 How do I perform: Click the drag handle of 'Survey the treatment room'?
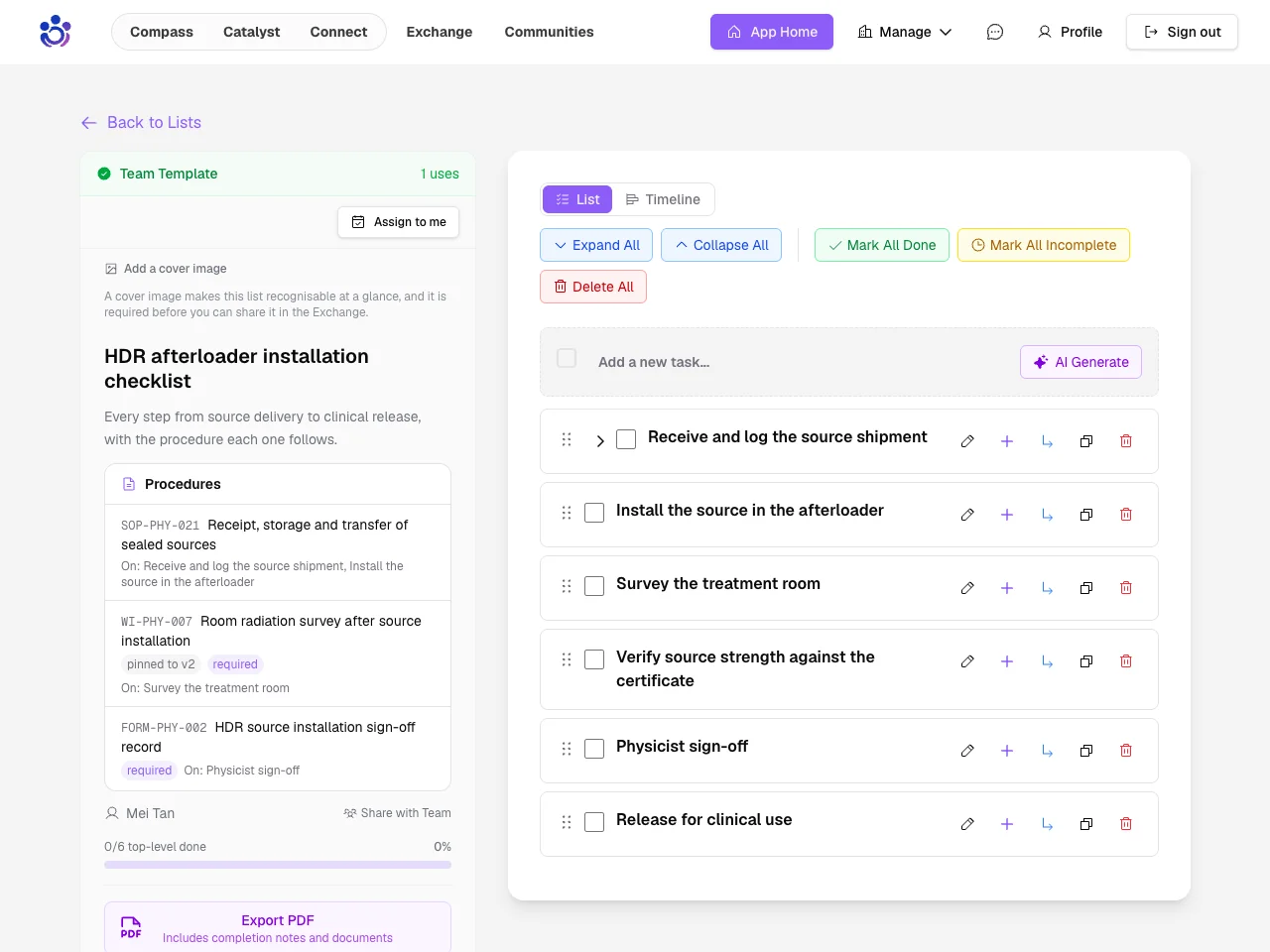coord(567,586)
